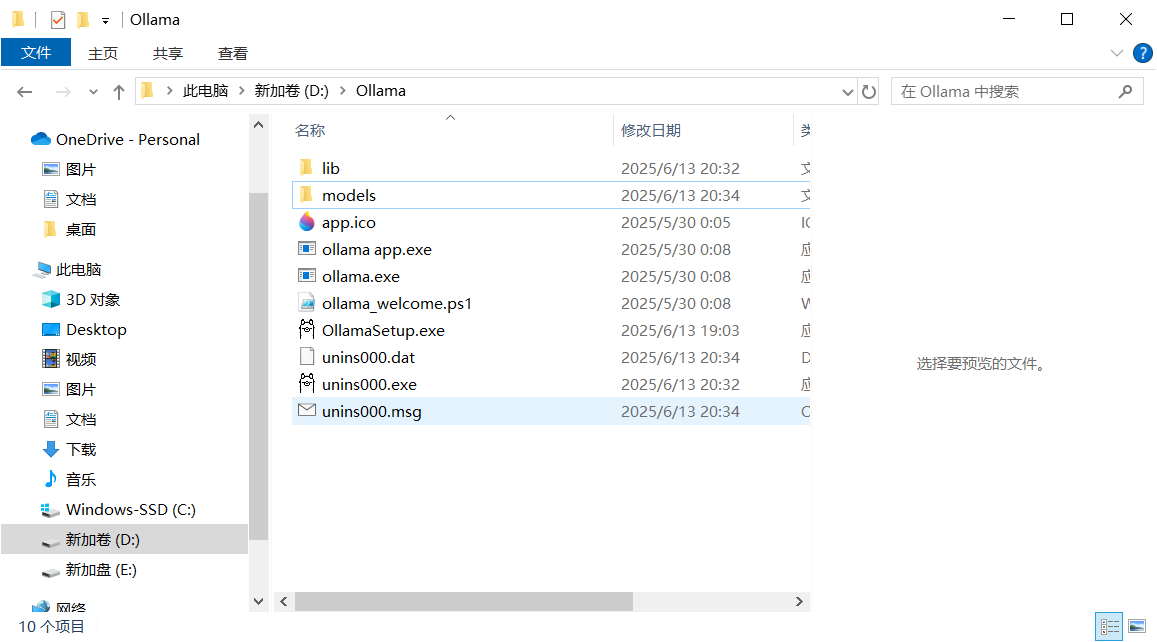The height and width of the screenshot is (642, 1157).
Task: Open recent locations dropdown arrow
Action: coord(93,92)
